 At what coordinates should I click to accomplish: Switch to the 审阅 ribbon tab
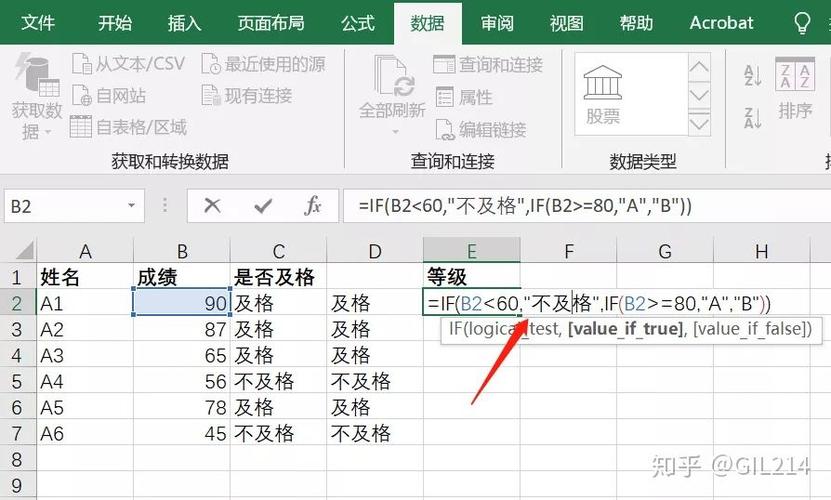497,23
